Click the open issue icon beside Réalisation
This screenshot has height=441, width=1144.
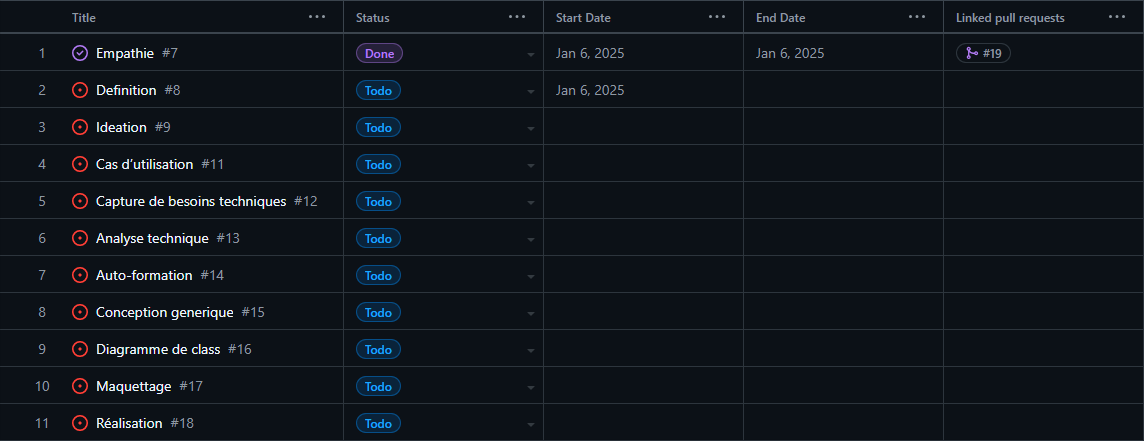(80, 423)
